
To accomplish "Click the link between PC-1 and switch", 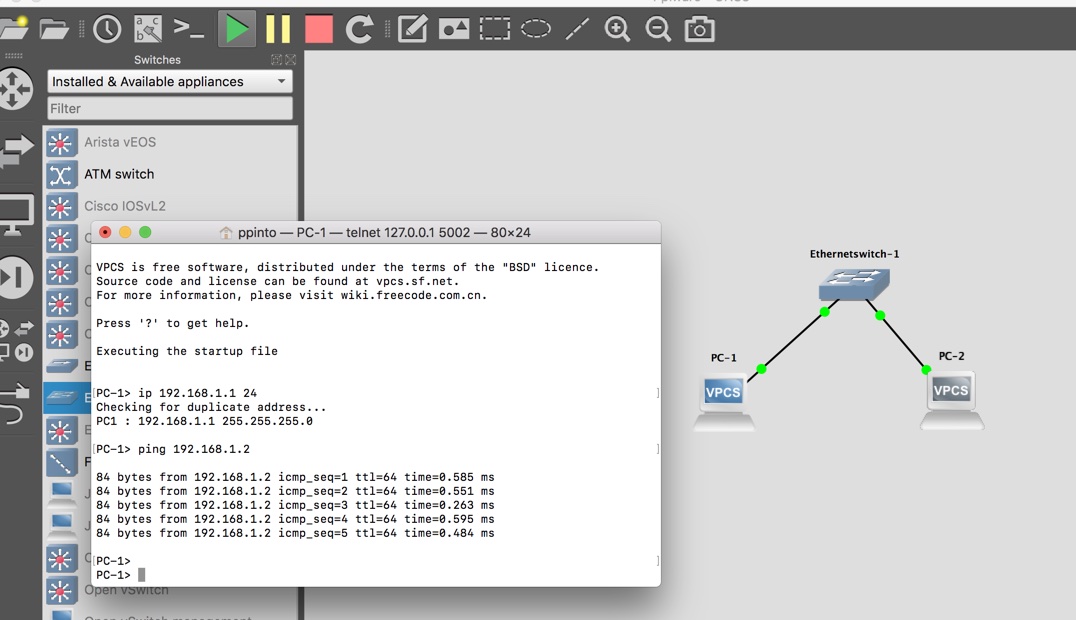I will (793, 341).
